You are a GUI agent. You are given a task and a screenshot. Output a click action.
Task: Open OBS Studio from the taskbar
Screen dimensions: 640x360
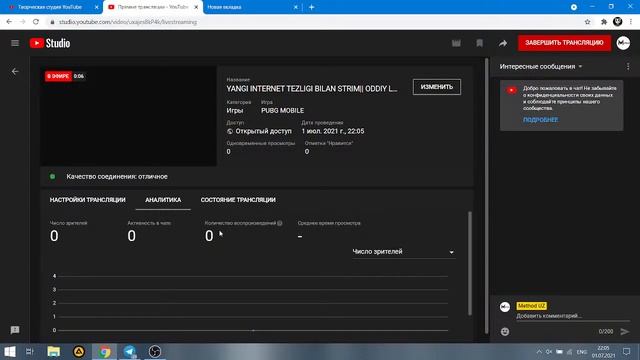pos(155,351)
